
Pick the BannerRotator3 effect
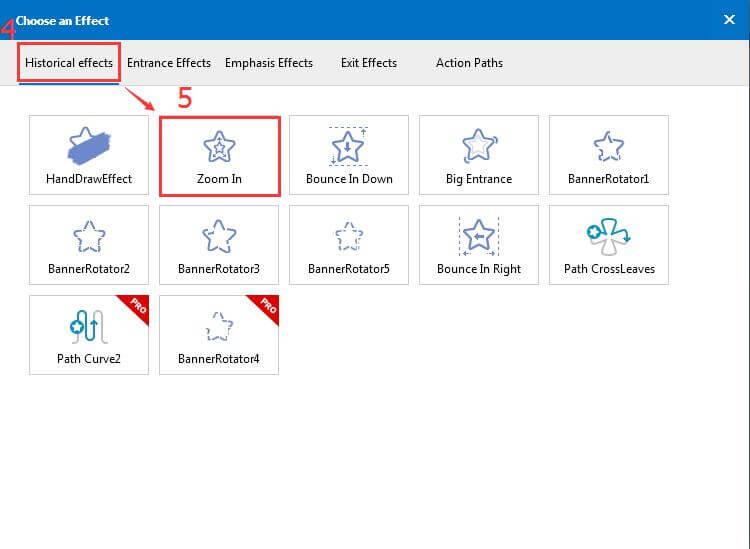[219, 245]
